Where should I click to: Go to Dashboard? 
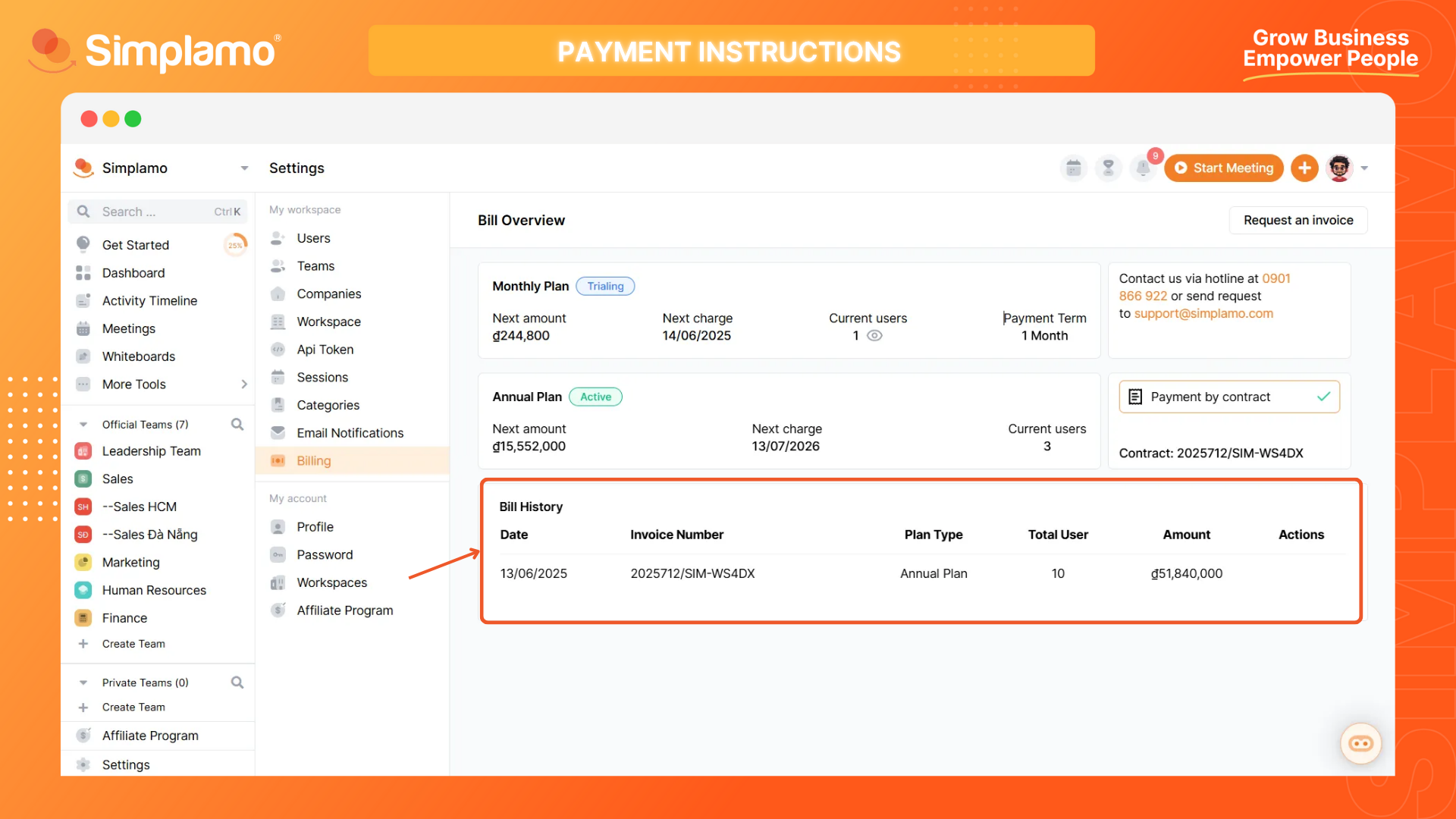[133, 273]
